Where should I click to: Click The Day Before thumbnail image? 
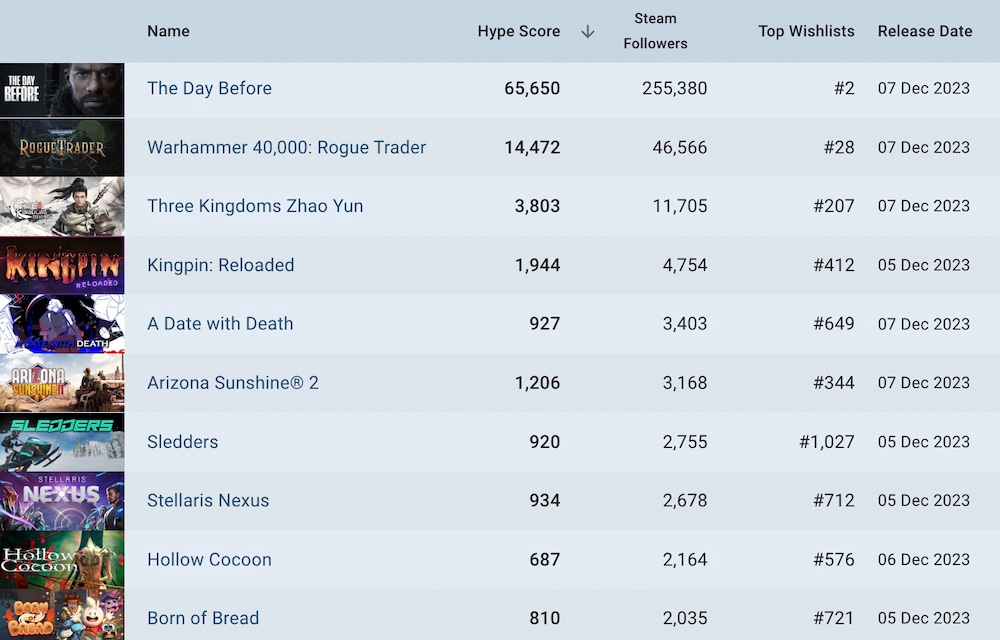pyautogui.click(x=62, y=90)
